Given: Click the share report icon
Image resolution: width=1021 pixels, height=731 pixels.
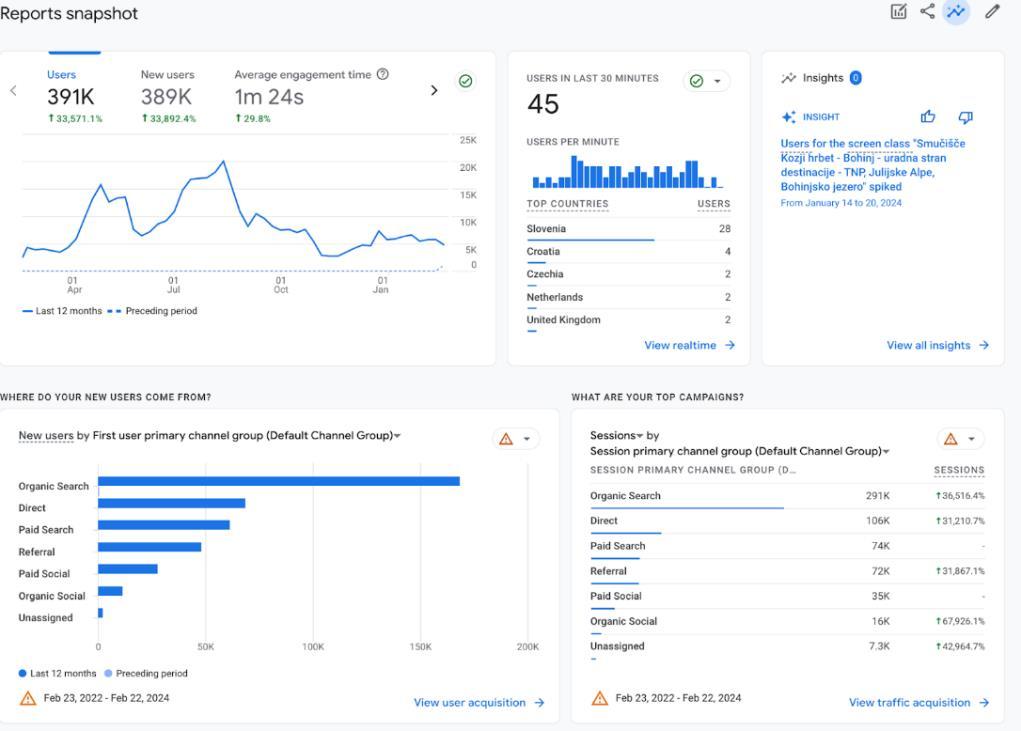Looking at the screenshot, I should [x=927, y=11].
